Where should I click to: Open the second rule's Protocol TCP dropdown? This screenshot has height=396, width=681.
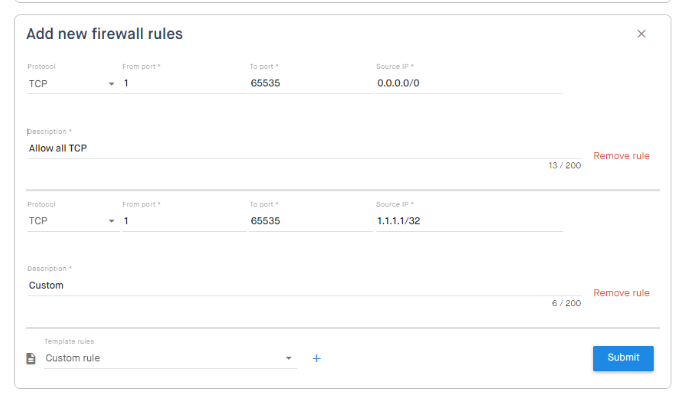[x=73, y=221]
